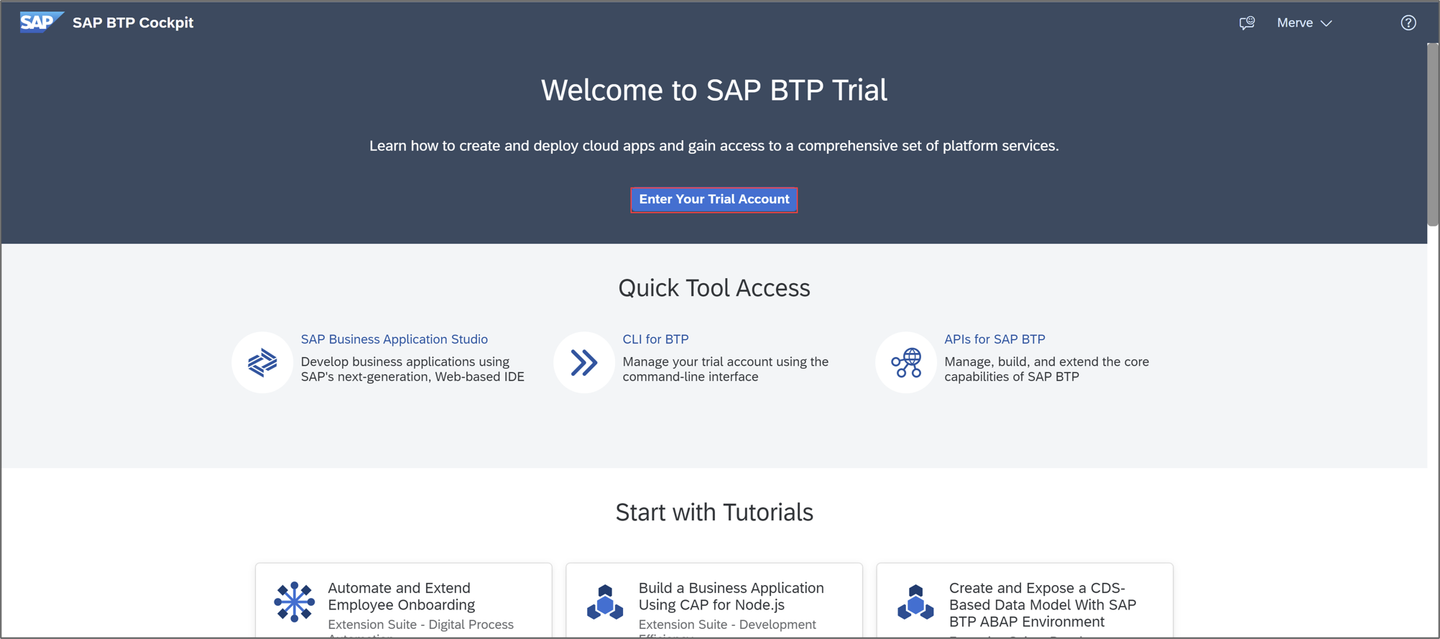Image resolution: width=1440 pixels, height=639 pixels.
Task: Click the CLI for BTP double-arrow icon
Action: pyautogui.click(x=584, y=362)
